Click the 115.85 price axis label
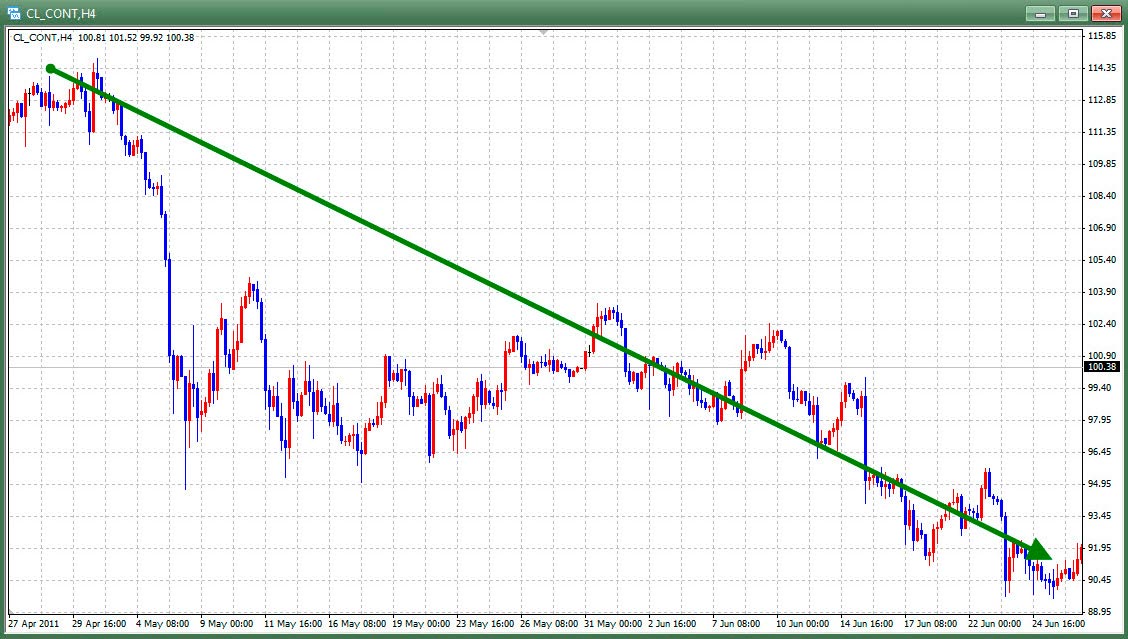 point(1100,36)
